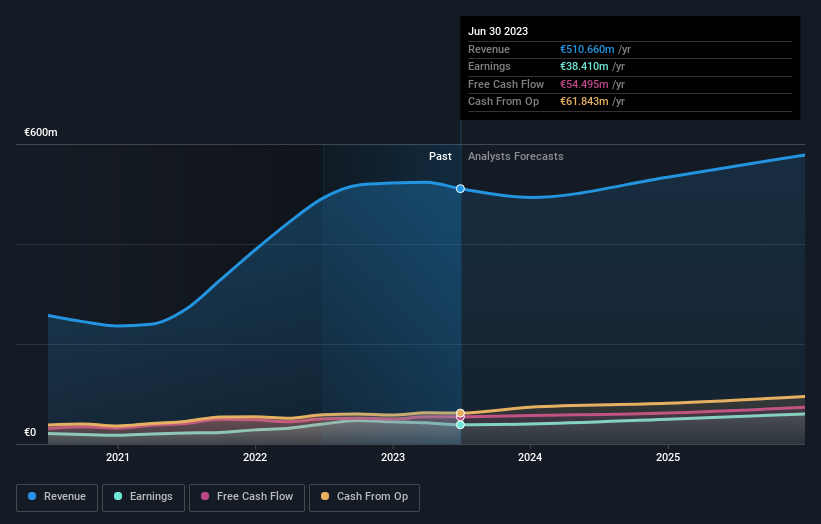821x524 pixels.
Task: Click the €0 y-axis label
Action: click(x=30, y=432)
